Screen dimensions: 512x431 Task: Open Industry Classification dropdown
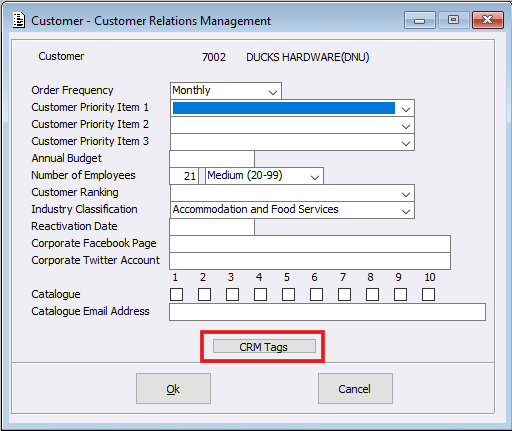(292, 210)
